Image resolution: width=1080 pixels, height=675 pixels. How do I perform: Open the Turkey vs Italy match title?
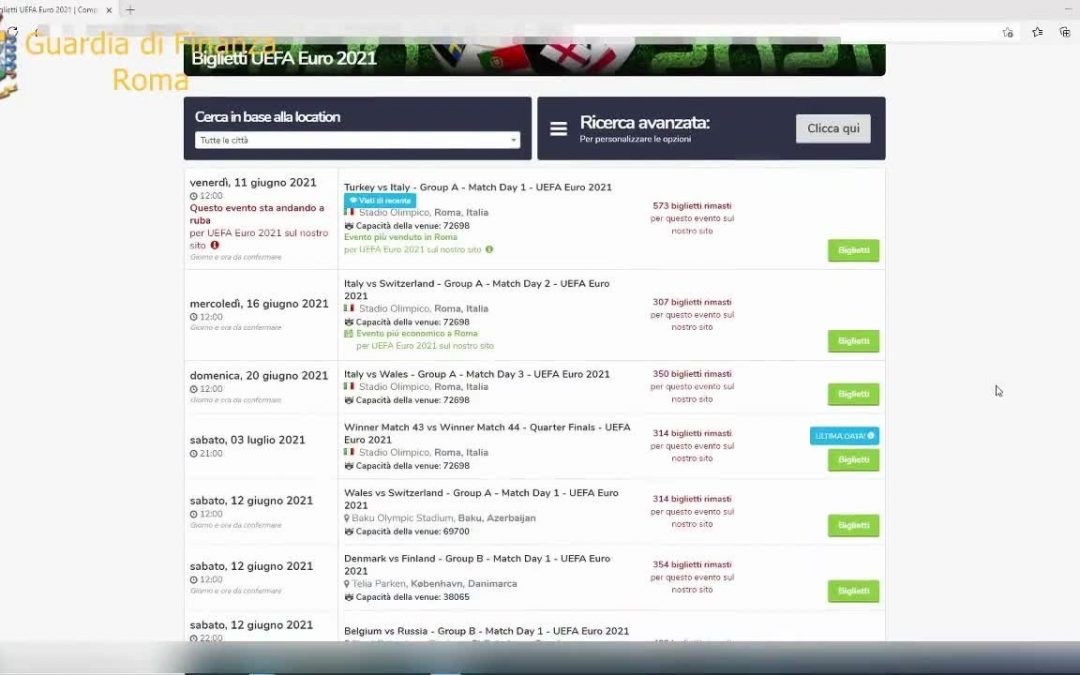478,187
